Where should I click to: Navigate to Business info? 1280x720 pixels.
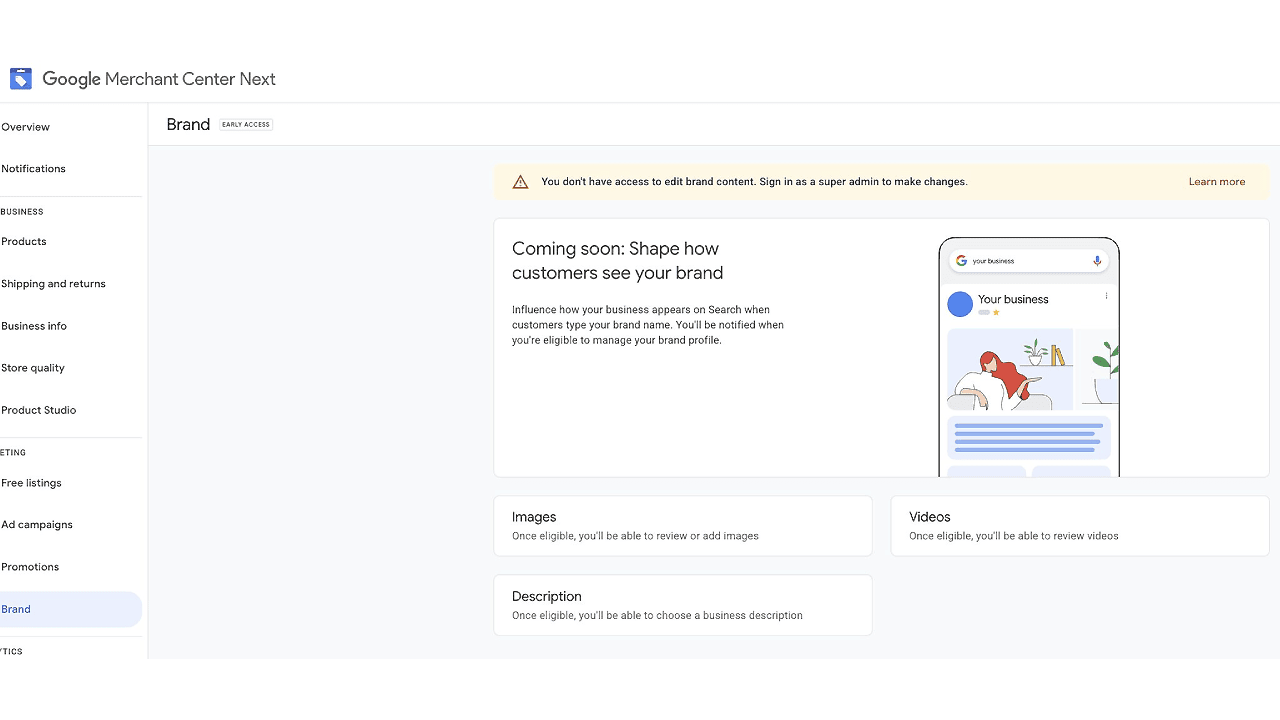[34, 326]
